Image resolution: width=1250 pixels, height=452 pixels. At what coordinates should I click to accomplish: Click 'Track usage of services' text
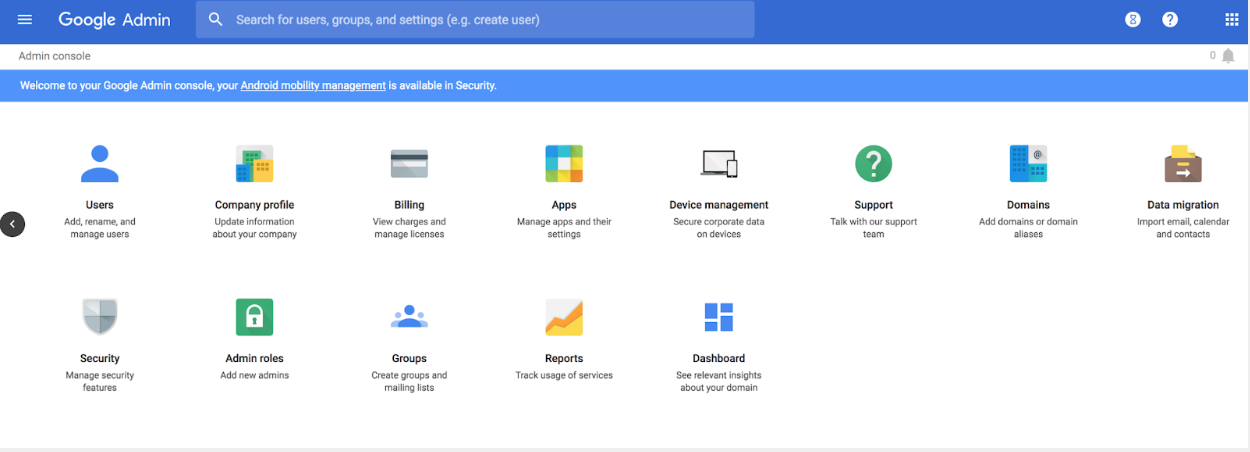click(x=564, y=375)
